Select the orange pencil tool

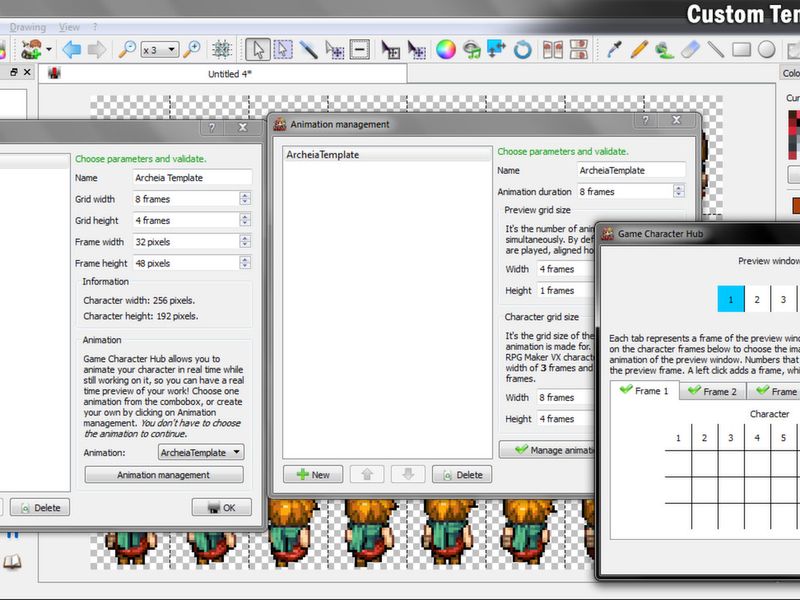tap(639, 49)
